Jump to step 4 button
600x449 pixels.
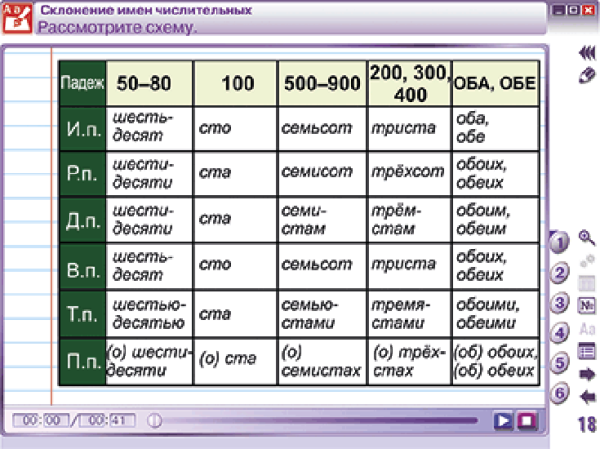click(561, 333)
